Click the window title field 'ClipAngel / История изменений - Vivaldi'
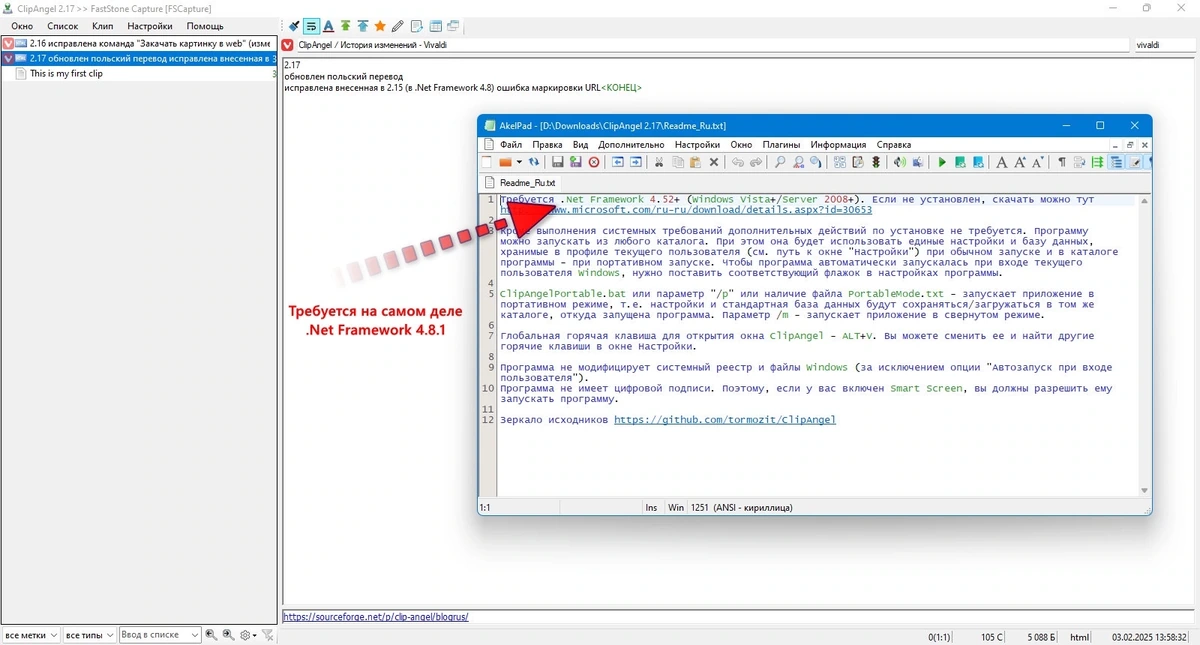Image resolution: width=1200 pixels, height=645 pixels. click(x=713, y=45)
